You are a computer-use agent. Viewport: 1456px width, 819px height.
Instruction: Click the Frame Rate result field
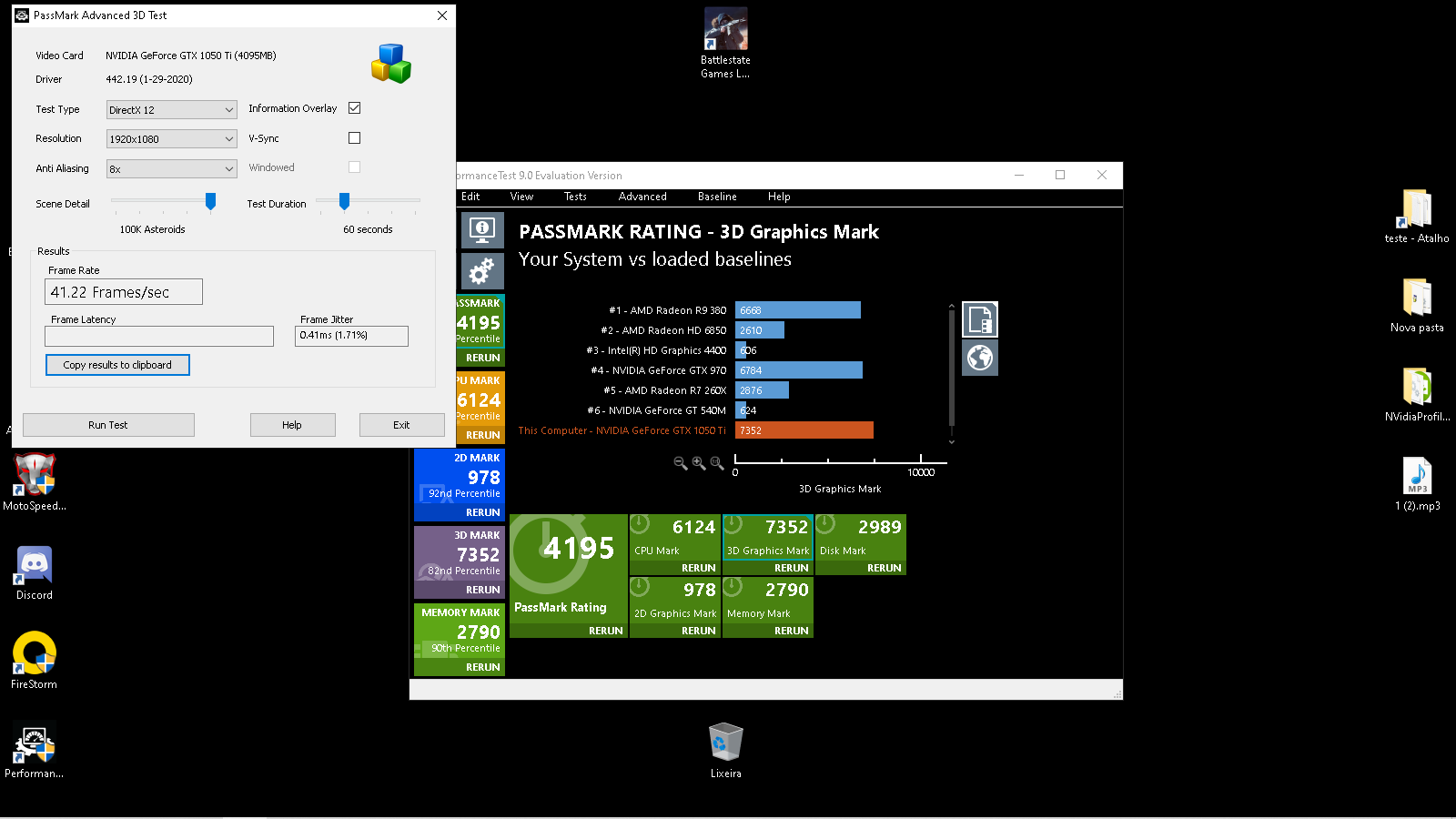coord(124,292)
